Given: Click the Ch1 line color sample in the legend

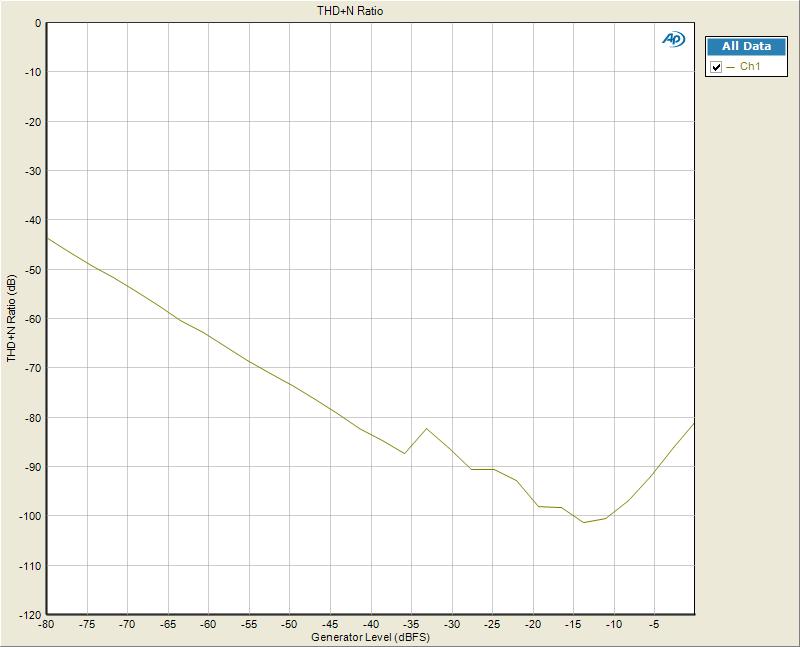Looking at the screenshot, I should 731,67.
